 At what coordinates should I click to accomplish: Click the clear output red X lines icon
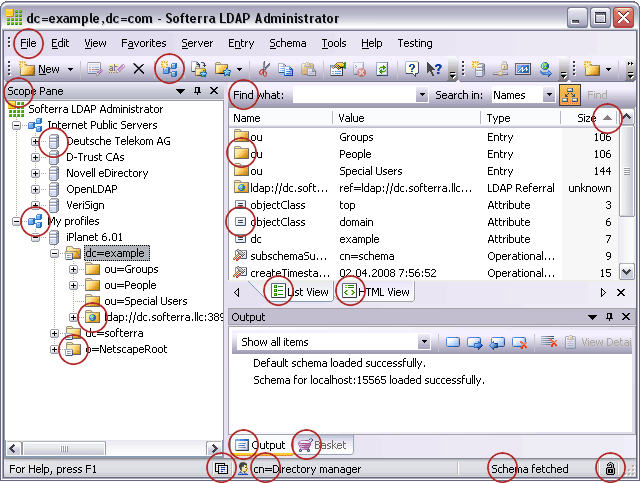coord(549,341)
